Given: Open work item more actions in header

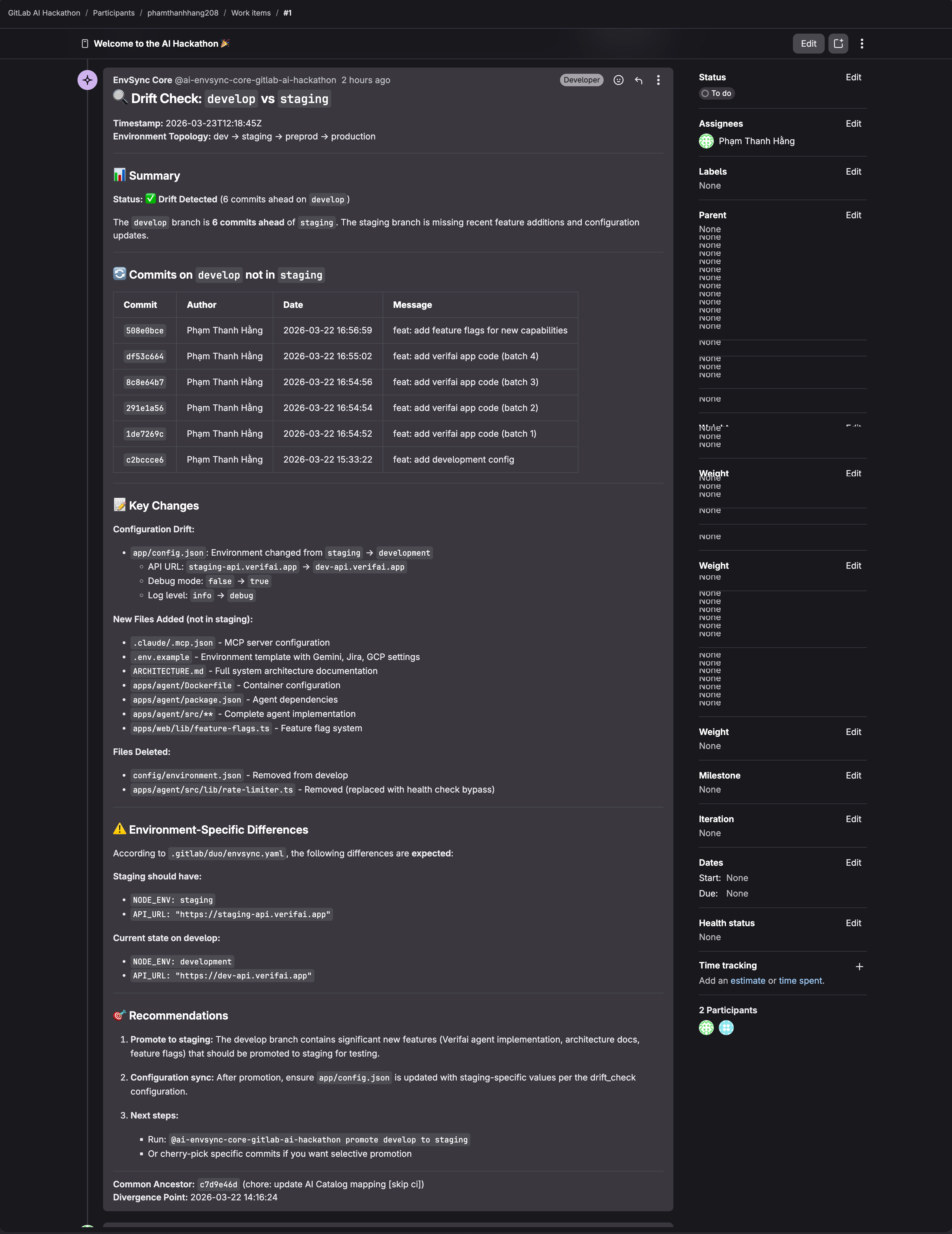Looking at the screenshot, I should point(862,44).
